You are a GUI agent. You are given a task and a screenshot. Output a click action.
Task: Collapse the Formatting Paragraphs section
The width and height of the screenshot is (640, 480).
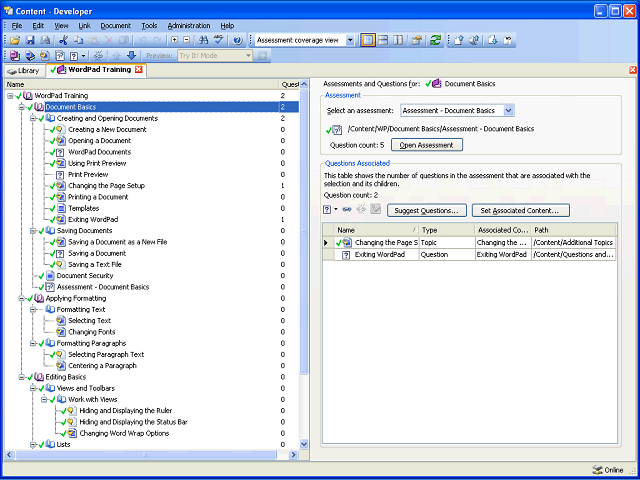(33, 343)
